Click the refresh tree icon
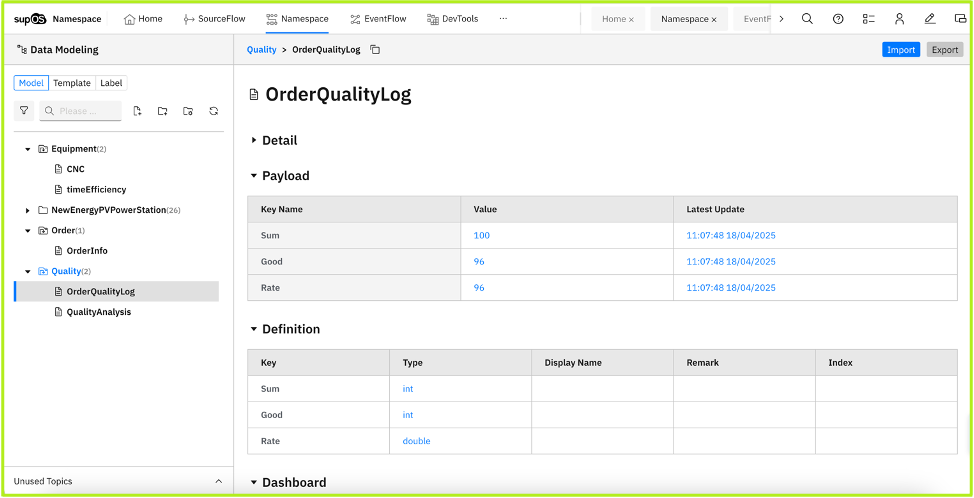This screenshot has width=974, height=498. [x=214, y=111]
